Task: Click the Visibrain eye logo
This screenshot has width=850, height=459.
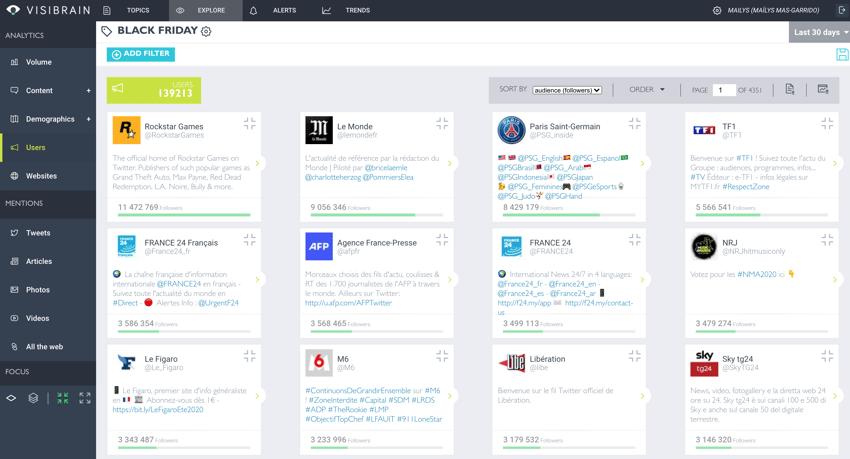Action: pyautogui.click(x=13, y=10)
